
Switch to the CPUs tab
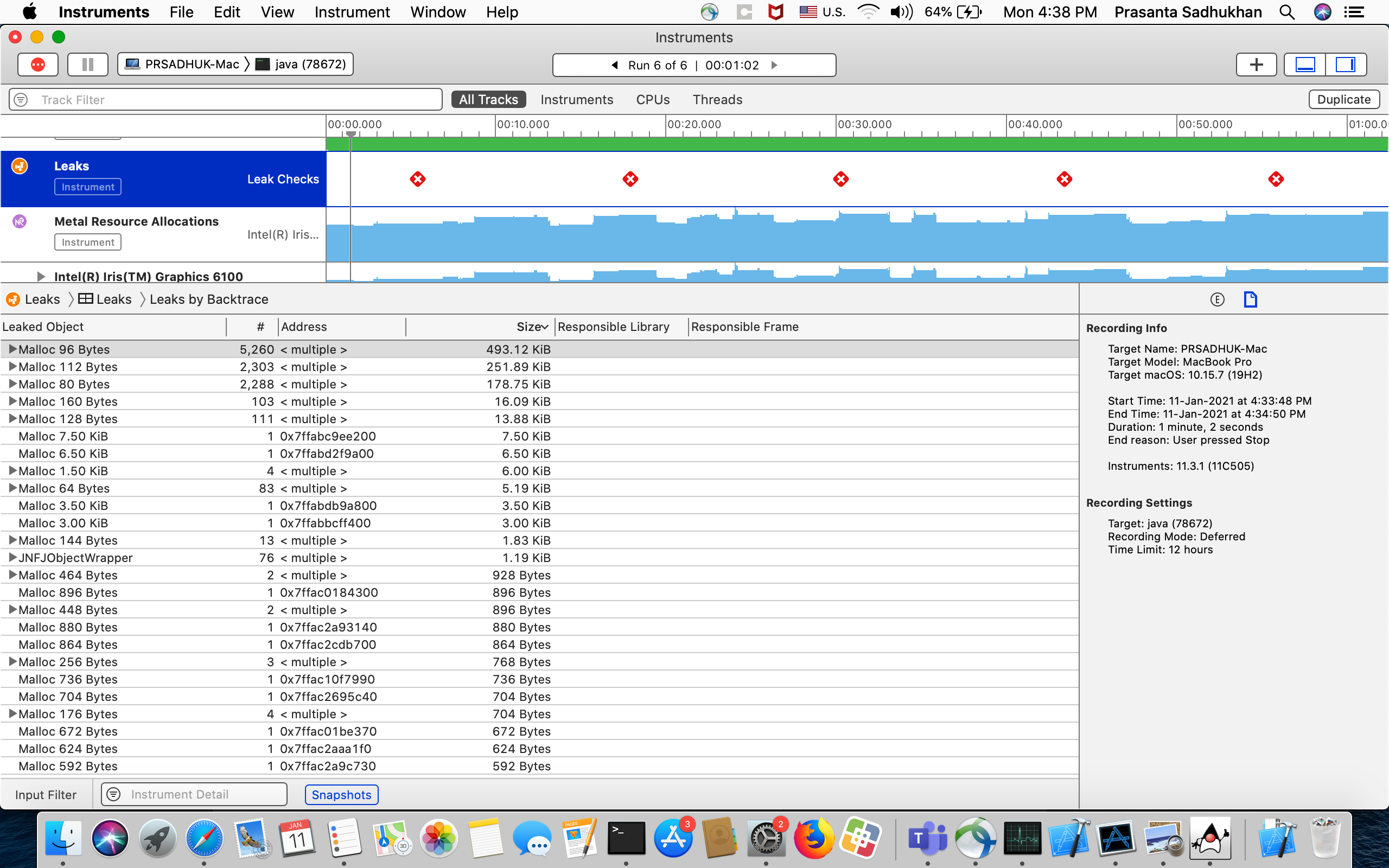[653, 100]
